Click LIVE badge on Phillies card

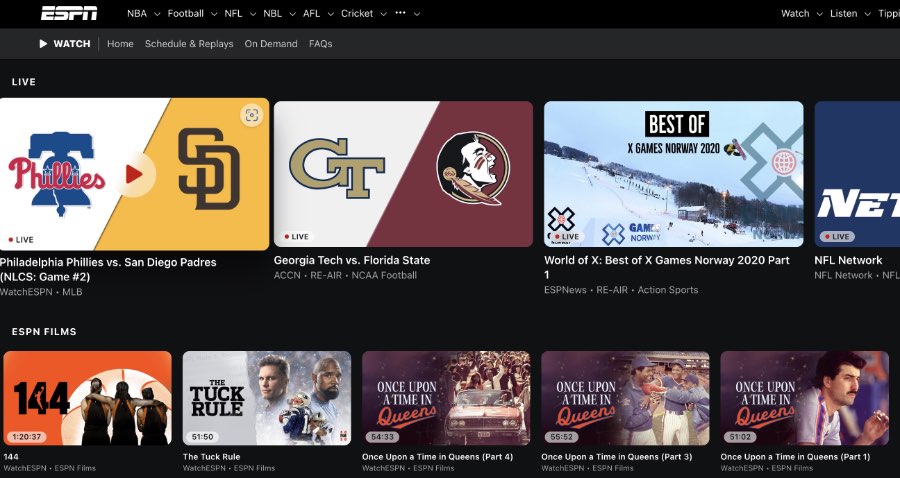(21, 240)
